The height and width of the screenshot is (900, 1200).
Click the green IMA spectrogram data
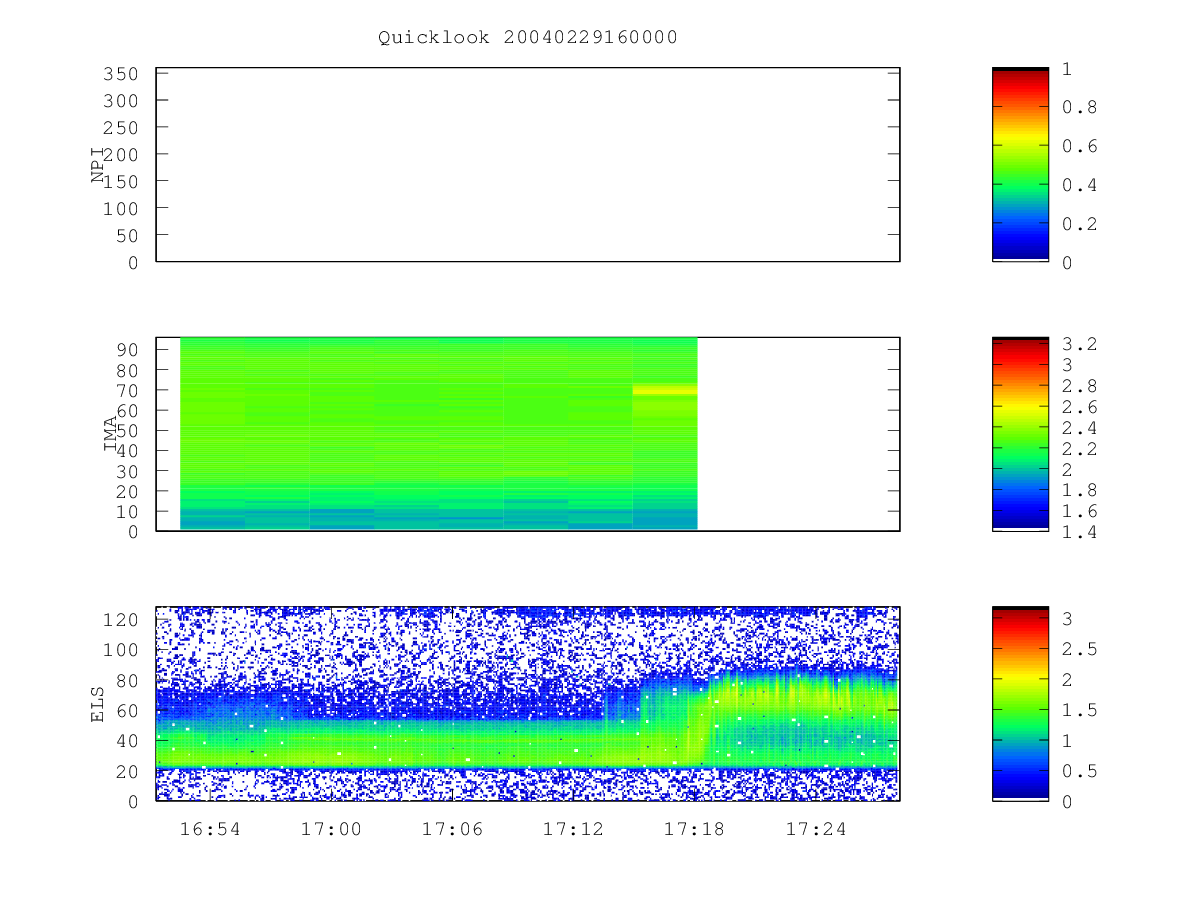(x=438, y=434)
